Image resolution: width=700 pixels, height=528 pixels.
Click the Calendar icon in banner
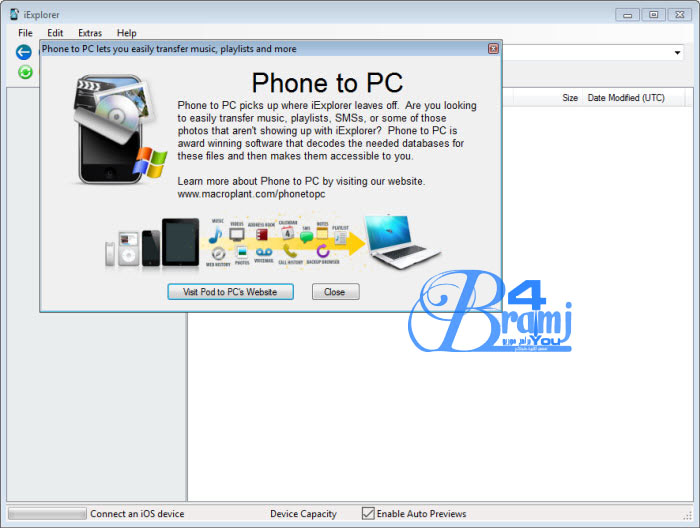tap(288, 233)
